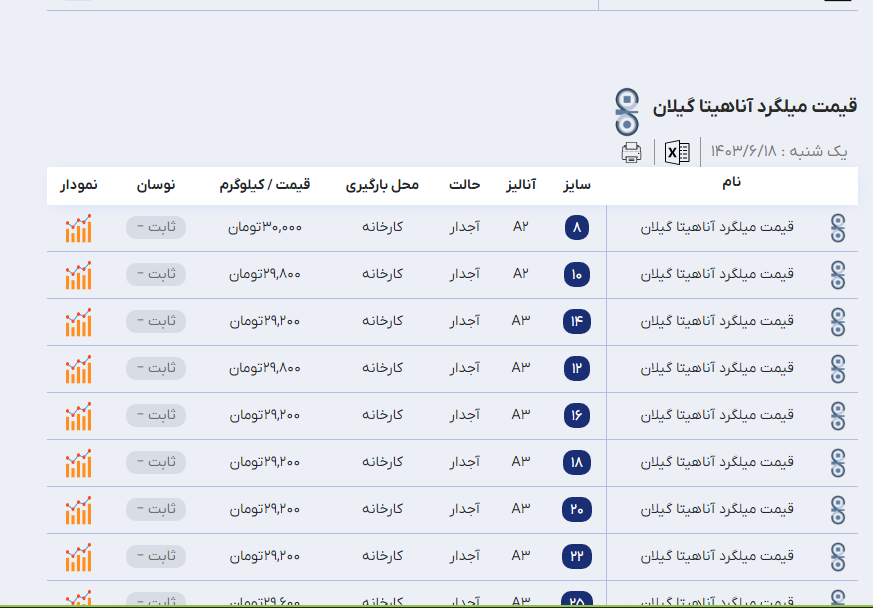873x608 pixels.
Task: Open chart icon for size 16 rebar
Action: click(78, 416)
